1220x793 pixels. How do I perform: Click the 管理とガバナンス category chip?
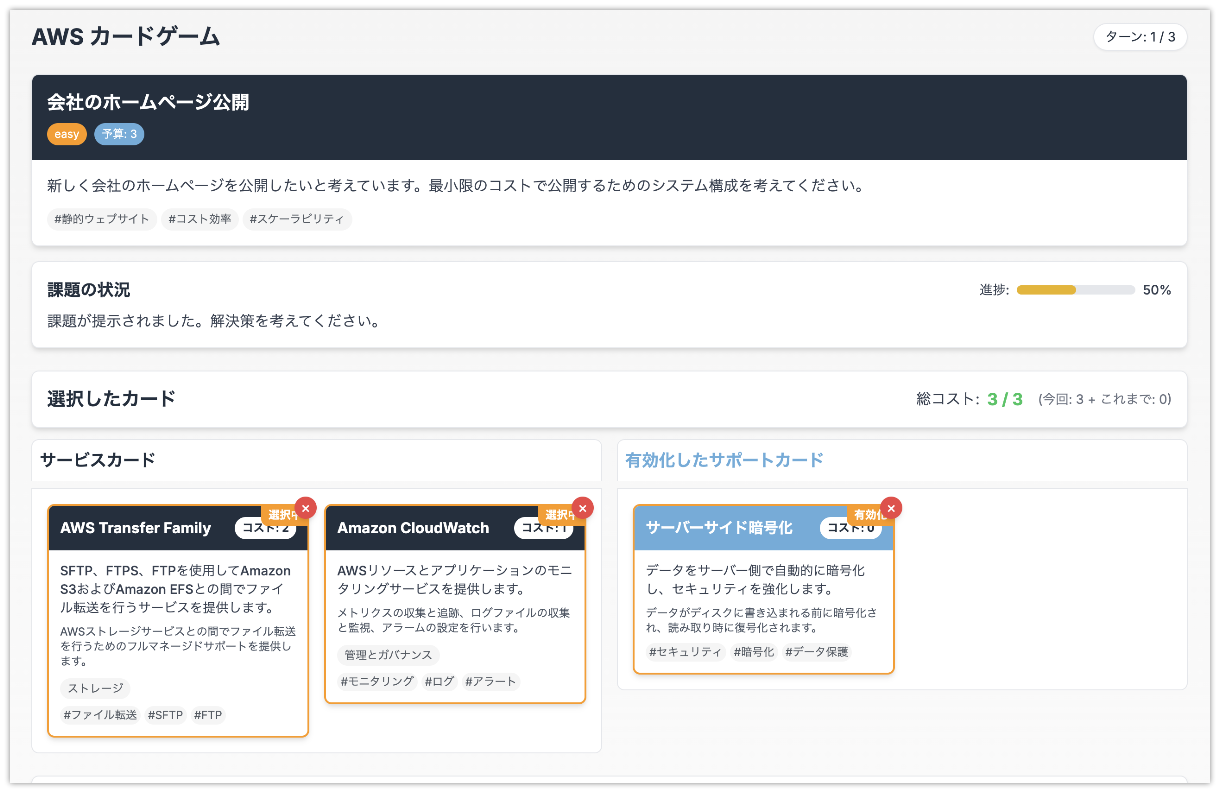(388, 655)
